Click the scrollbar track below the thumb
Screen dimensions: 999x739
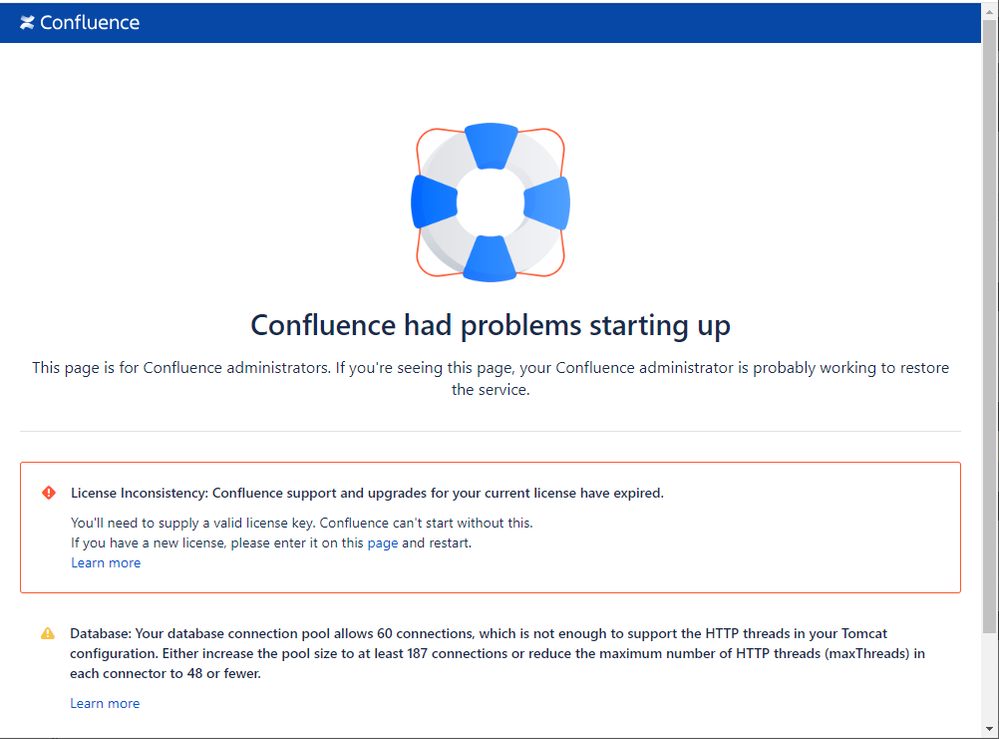pos(989,677)
